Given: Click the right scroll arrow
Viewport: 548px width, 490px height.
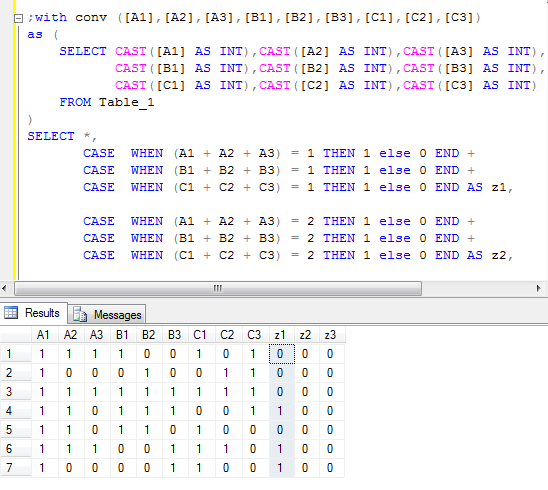Looking at the screenshot, I should pos(539,288).
